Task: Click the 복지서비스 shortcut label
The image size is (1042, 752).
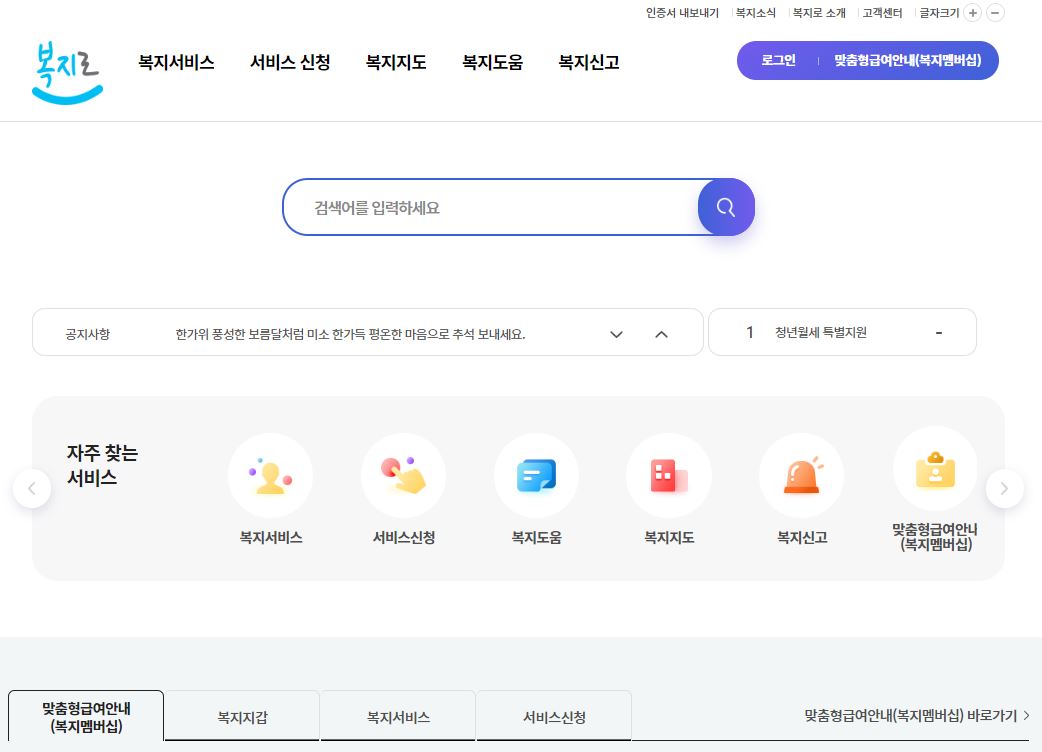Action: tap(270, 537)
